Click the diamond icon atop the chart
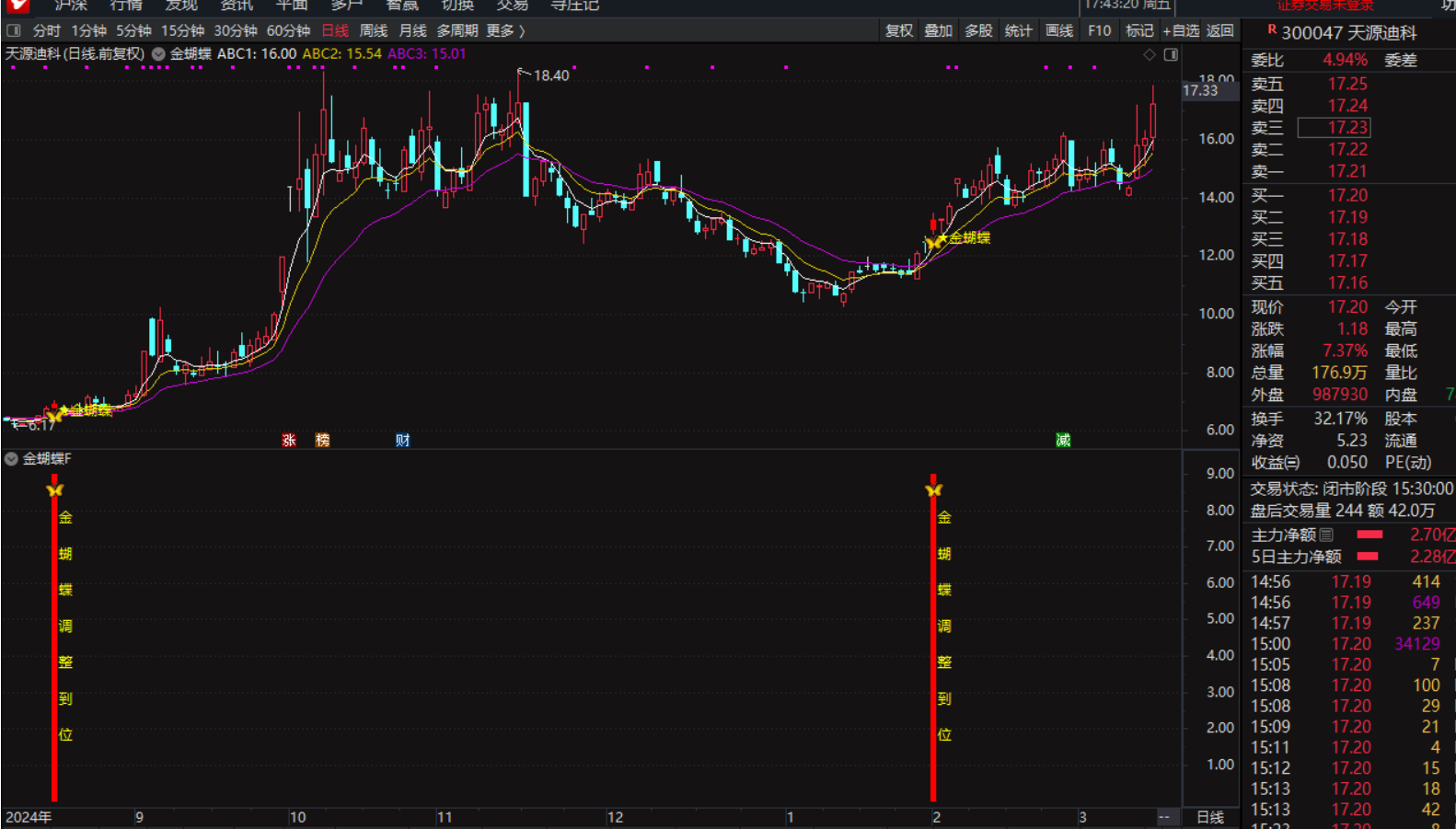 [x=1150, y=55]
